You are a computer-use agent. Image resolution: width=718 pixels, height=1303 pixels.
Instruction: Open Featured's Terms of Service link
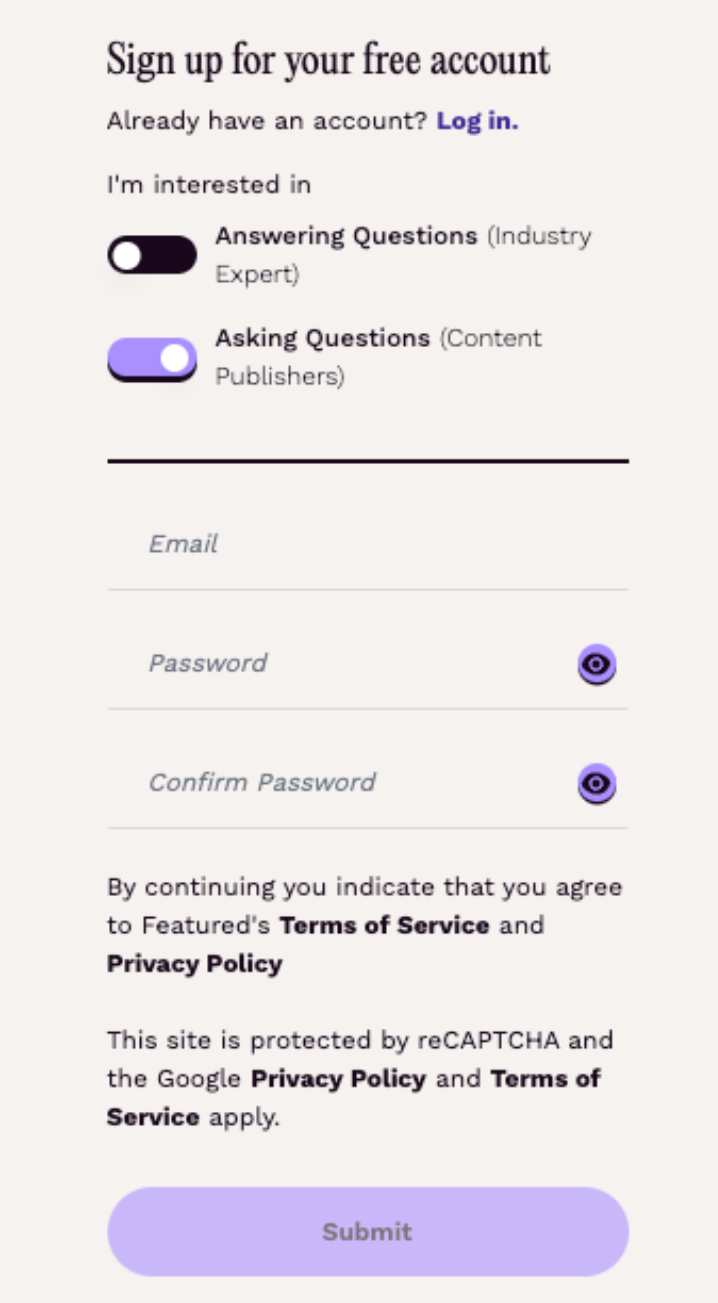pos(384,925)
